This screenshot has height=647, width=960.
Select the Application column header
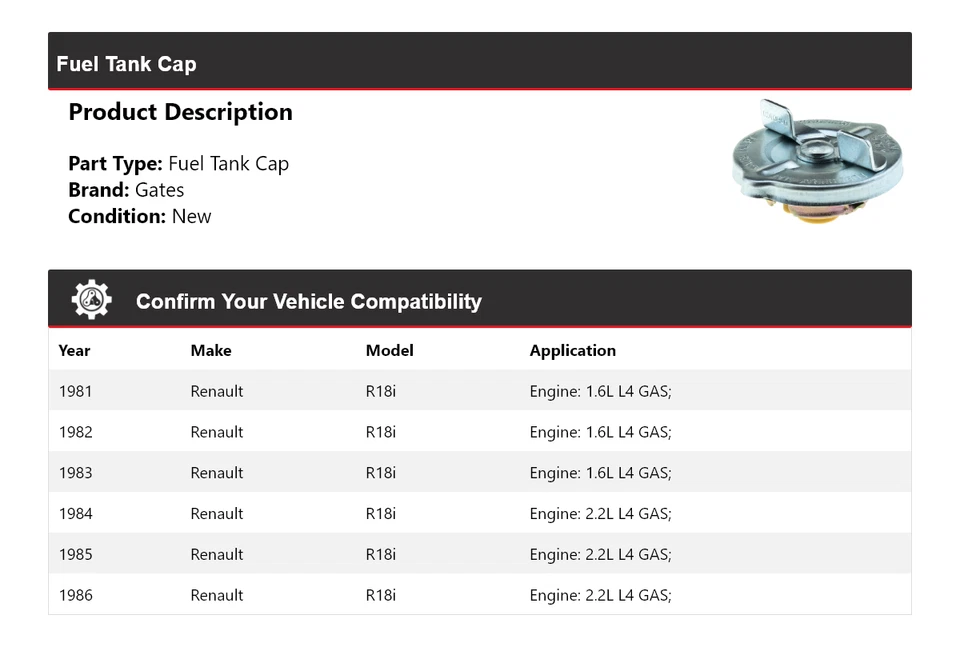(x=572, y=350)
